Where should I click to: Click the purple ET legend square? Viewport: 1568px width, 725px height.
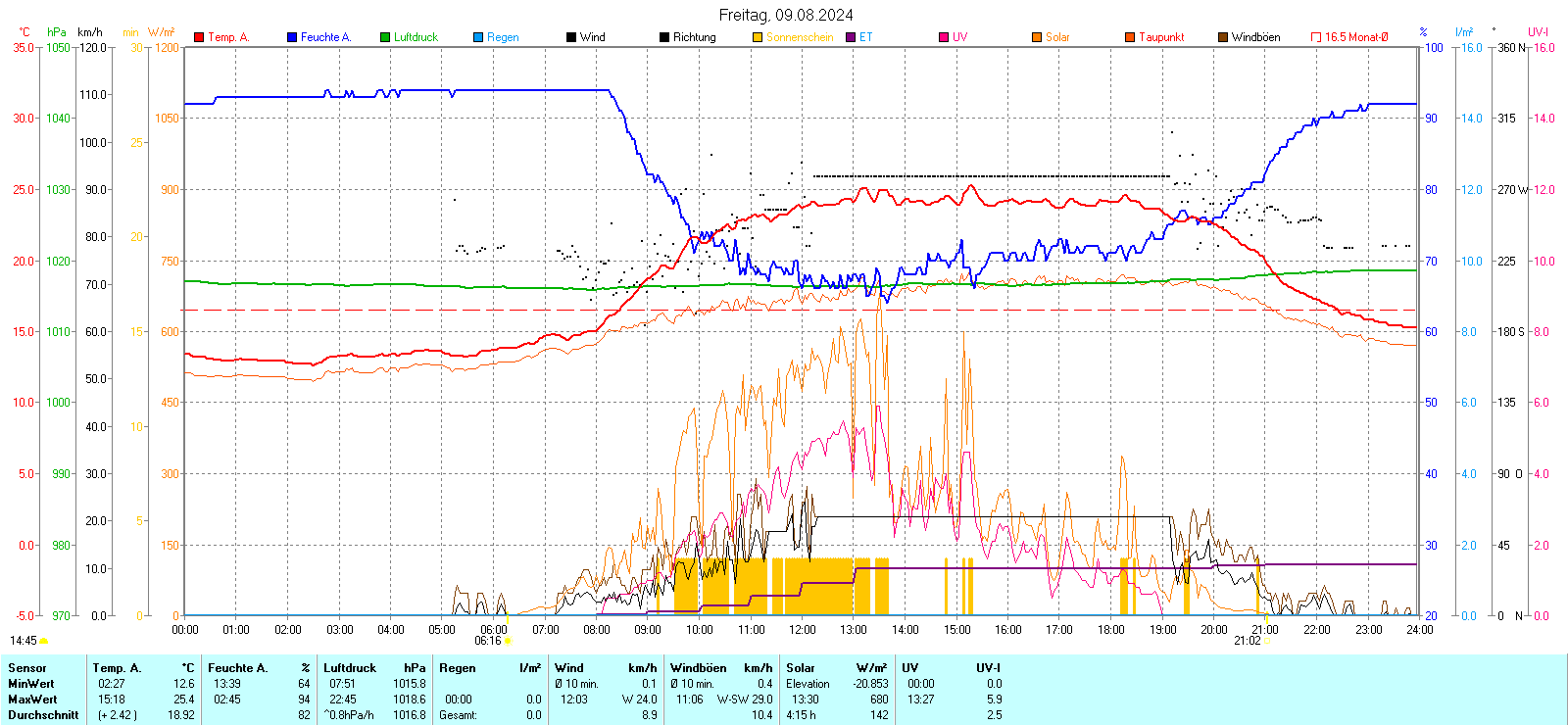[x=851, y=37]
